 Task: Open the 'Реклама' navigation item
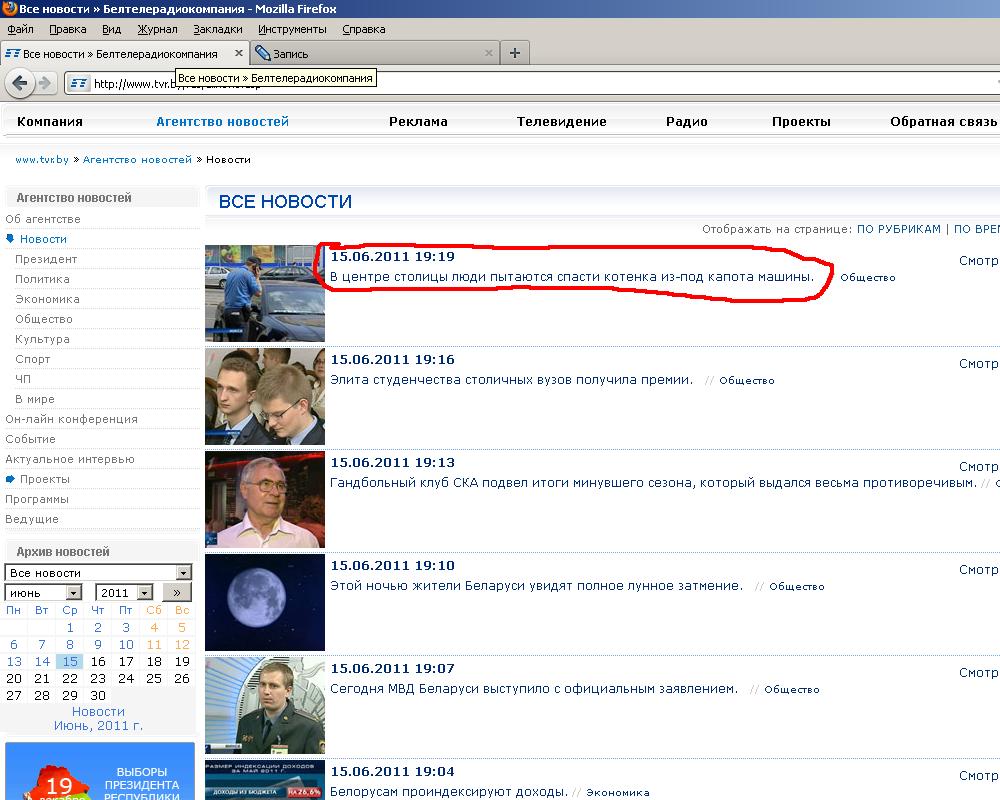click(418, 121)
